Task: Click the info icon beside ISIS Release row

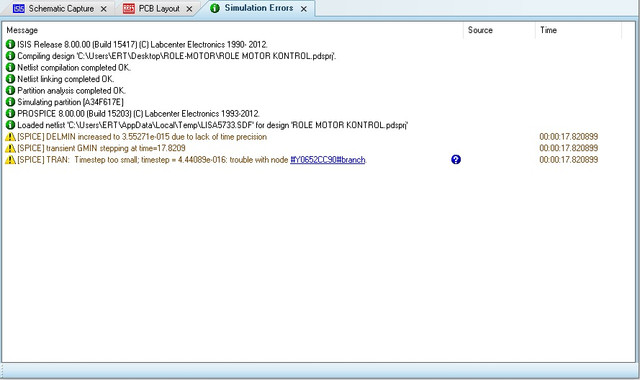Action: point(10,44)
